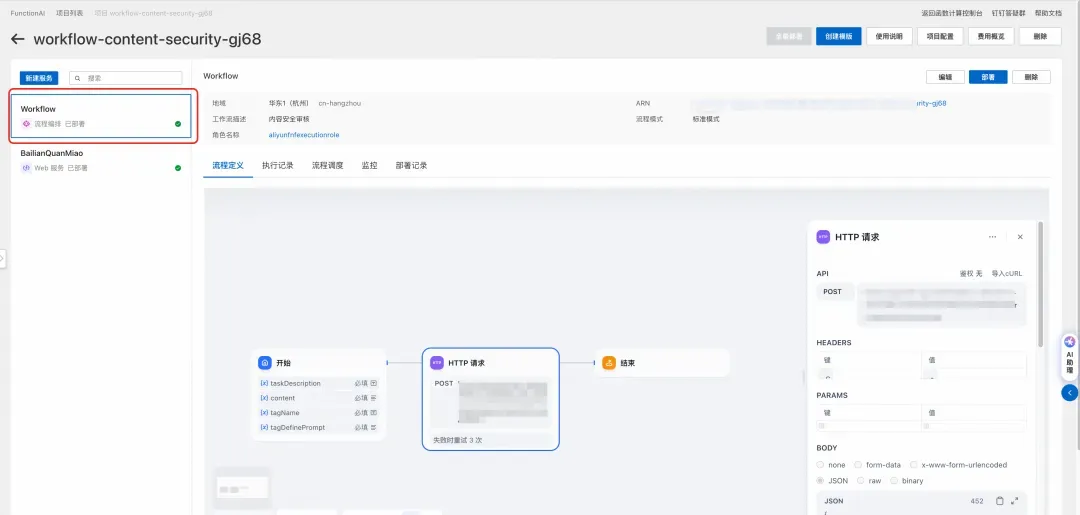
Task: Click the green status check on the Workflow service
Action: tap(178, 124)
